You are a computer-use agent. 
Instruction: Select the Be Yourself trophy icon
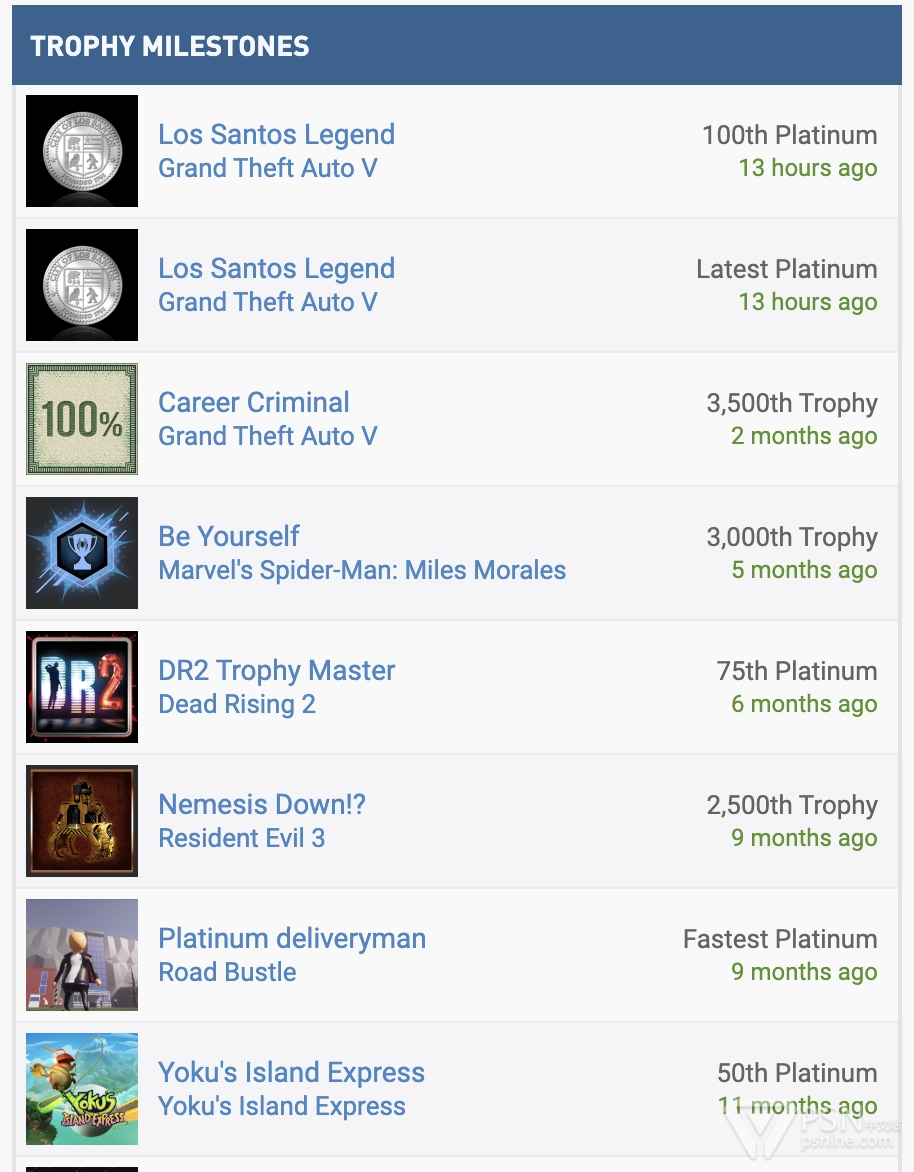(82, 552)
